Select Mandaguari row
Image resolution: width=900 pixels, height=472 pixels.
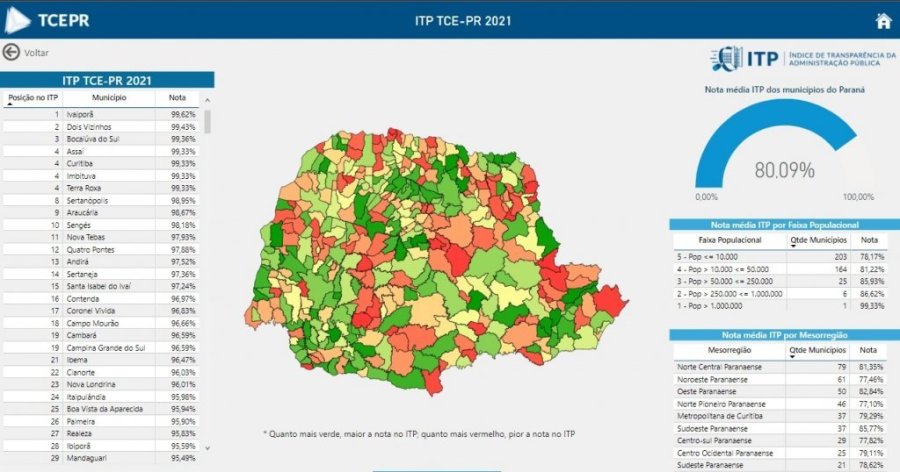100,458
